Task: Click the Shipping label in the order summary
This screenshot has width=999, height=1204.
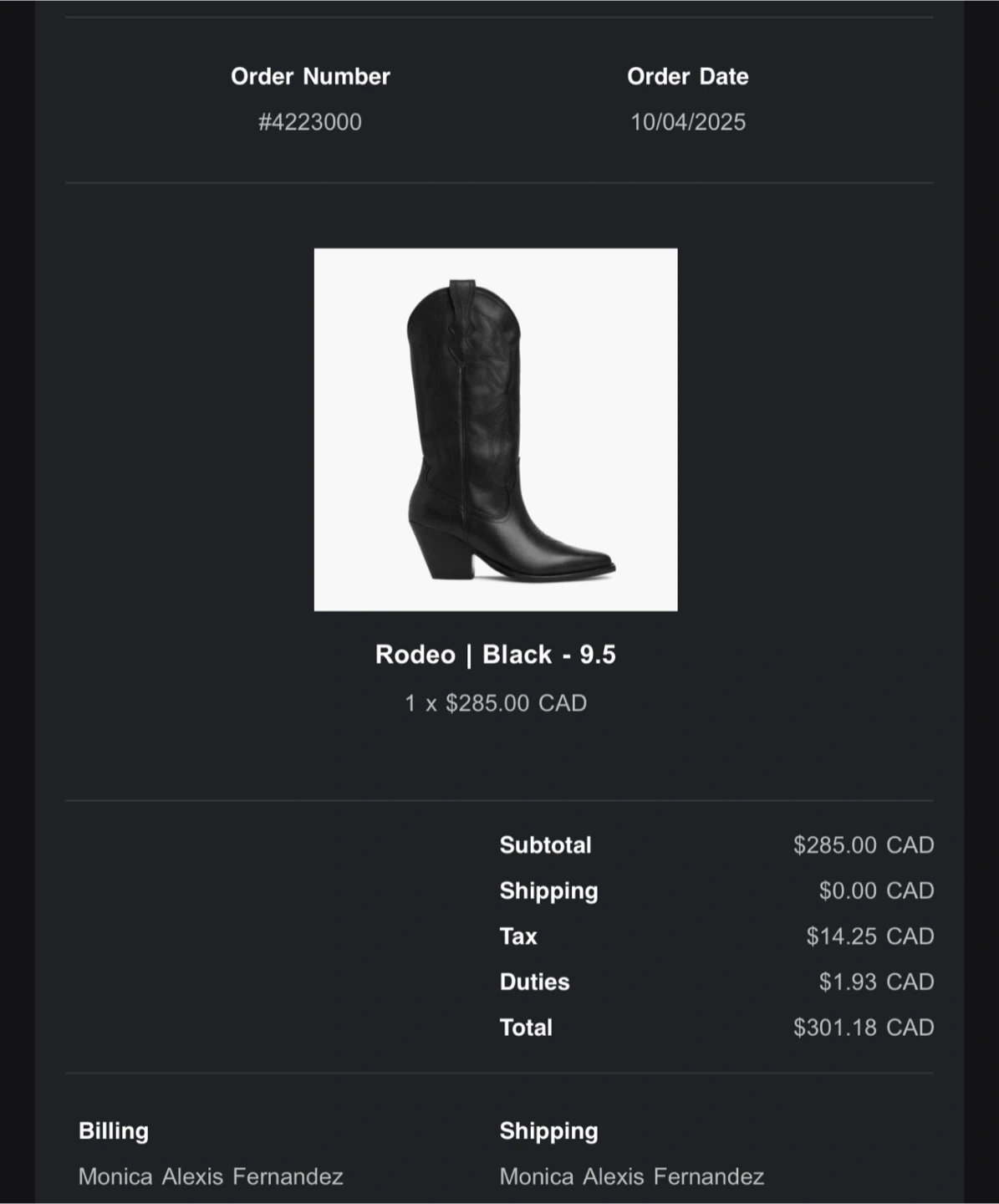Action: pyautogui.click(x=548, y=891)
